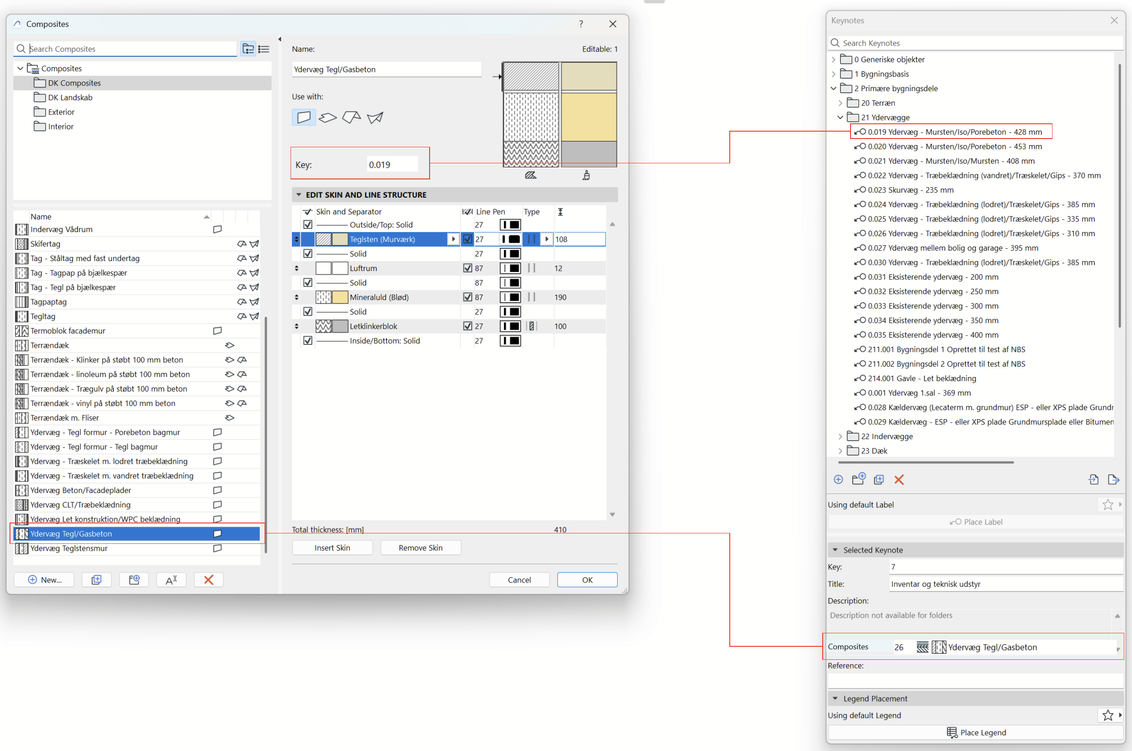Add new keynote folder icon
The image size is (1132, 751).
(x=858, y=479)
